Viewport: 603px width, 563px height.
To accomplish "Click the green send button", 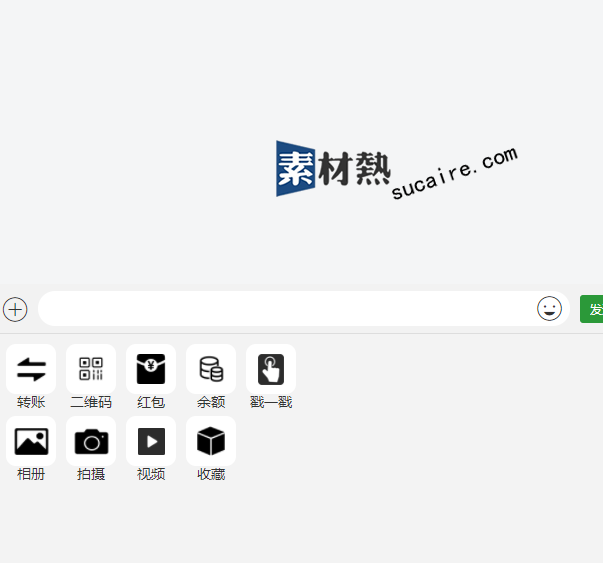I will tap(591, 309).
